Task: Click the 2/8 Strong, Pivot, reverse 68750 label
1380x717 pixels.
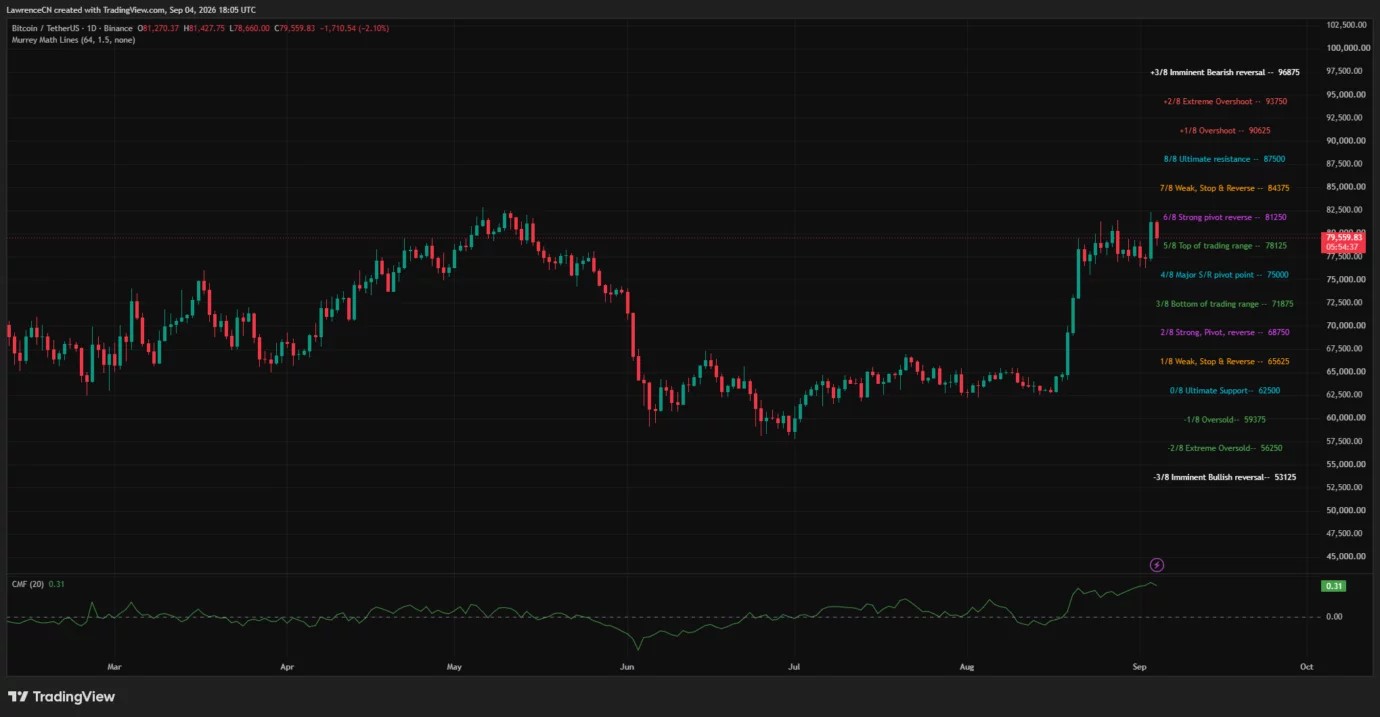Action: [x=1224, y=333]
